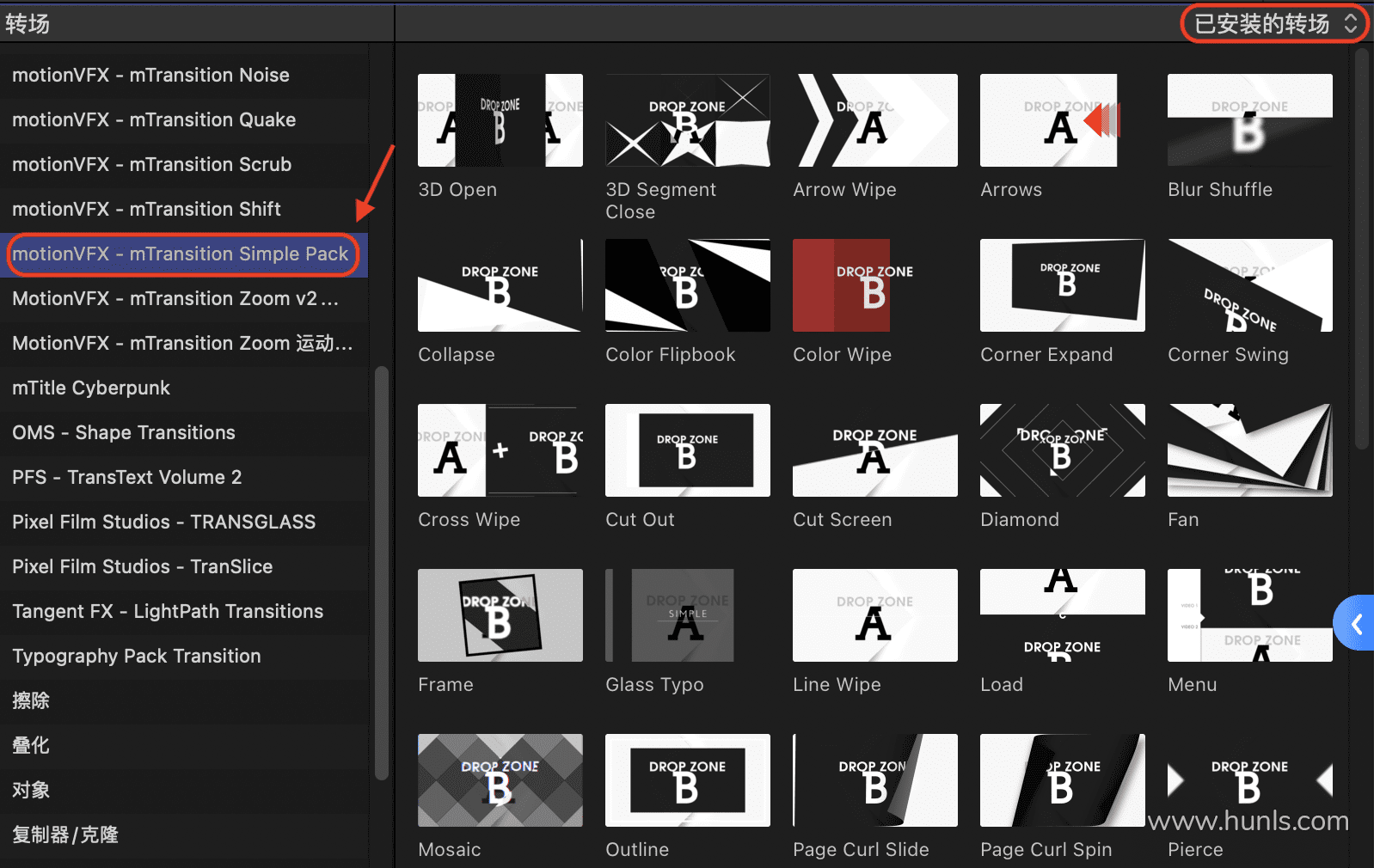
Task: Open Typography Pack Transition category
Action: [x=184, y=656]
